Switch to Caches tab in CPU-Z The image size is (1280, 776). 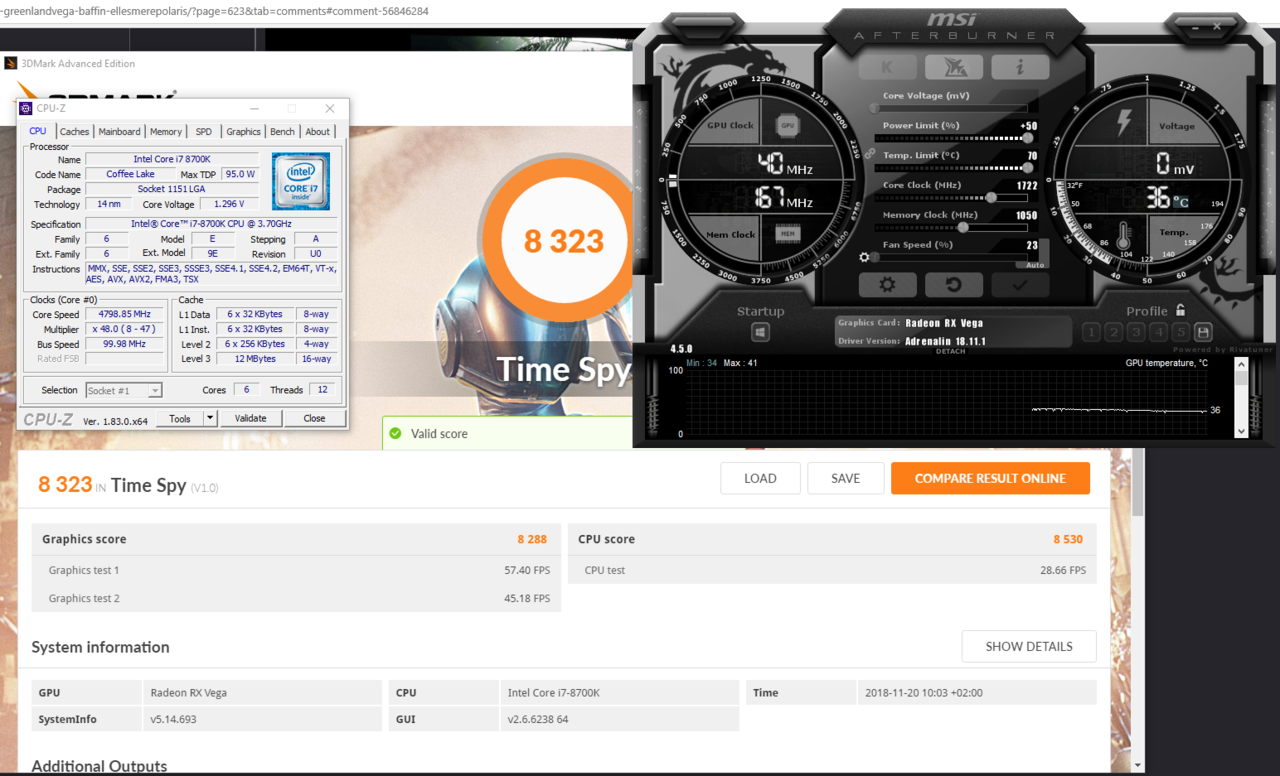(74, 131)
